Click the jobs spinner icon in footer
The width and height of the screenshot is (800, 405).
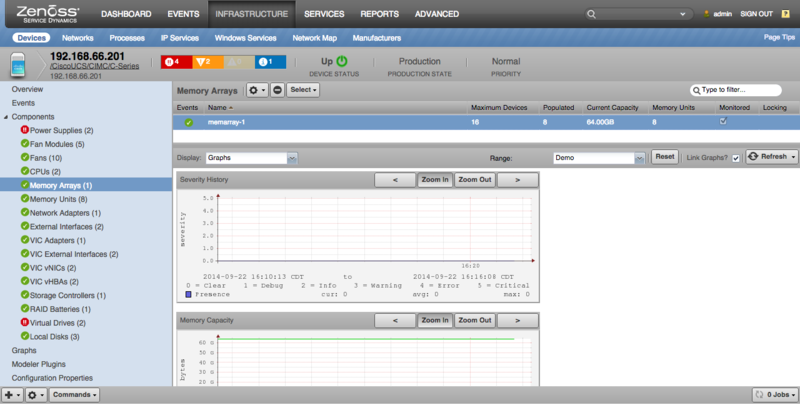(759, 394)
